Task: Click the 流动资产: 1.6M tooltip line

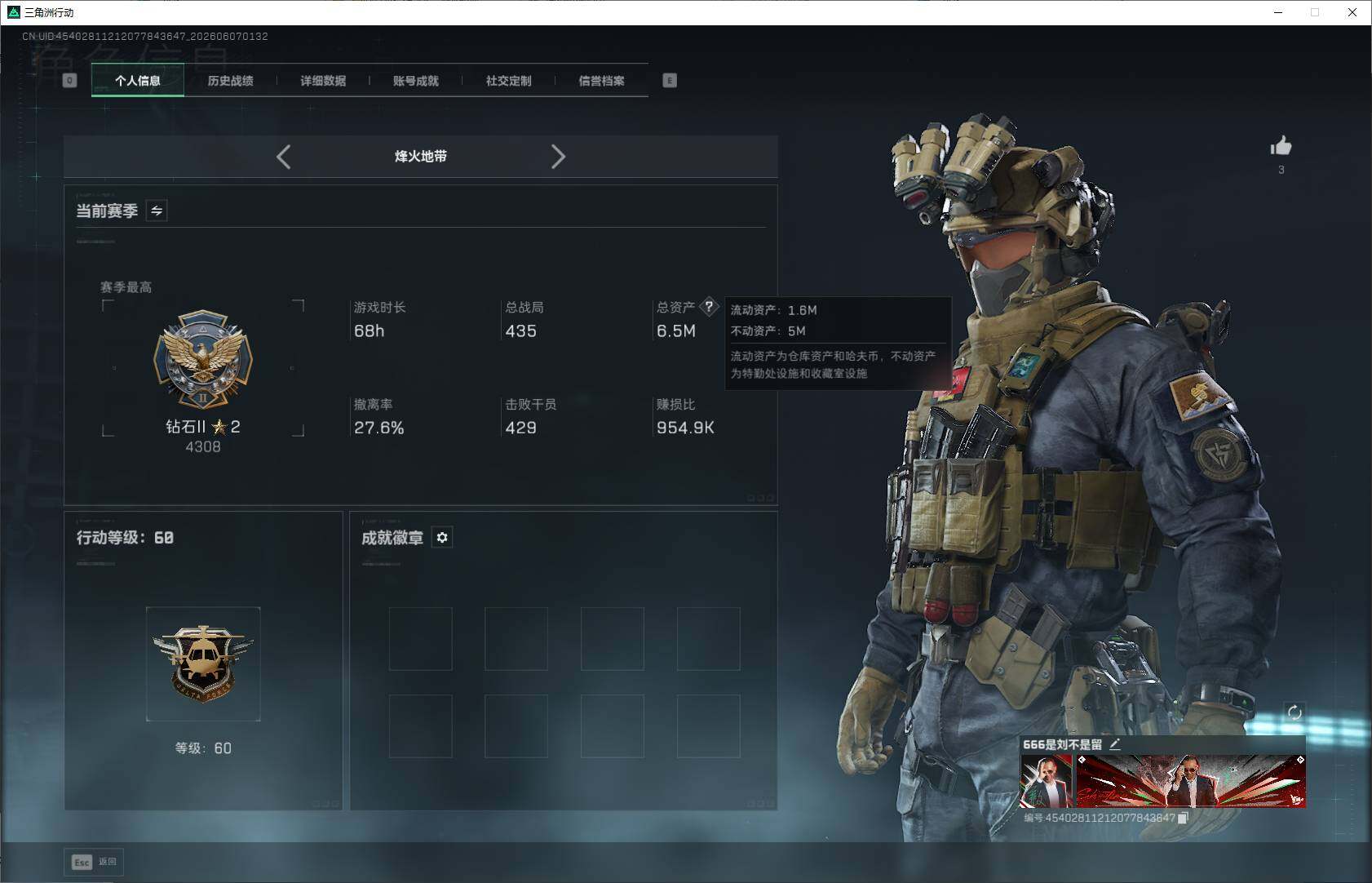Action: [773, 310]
